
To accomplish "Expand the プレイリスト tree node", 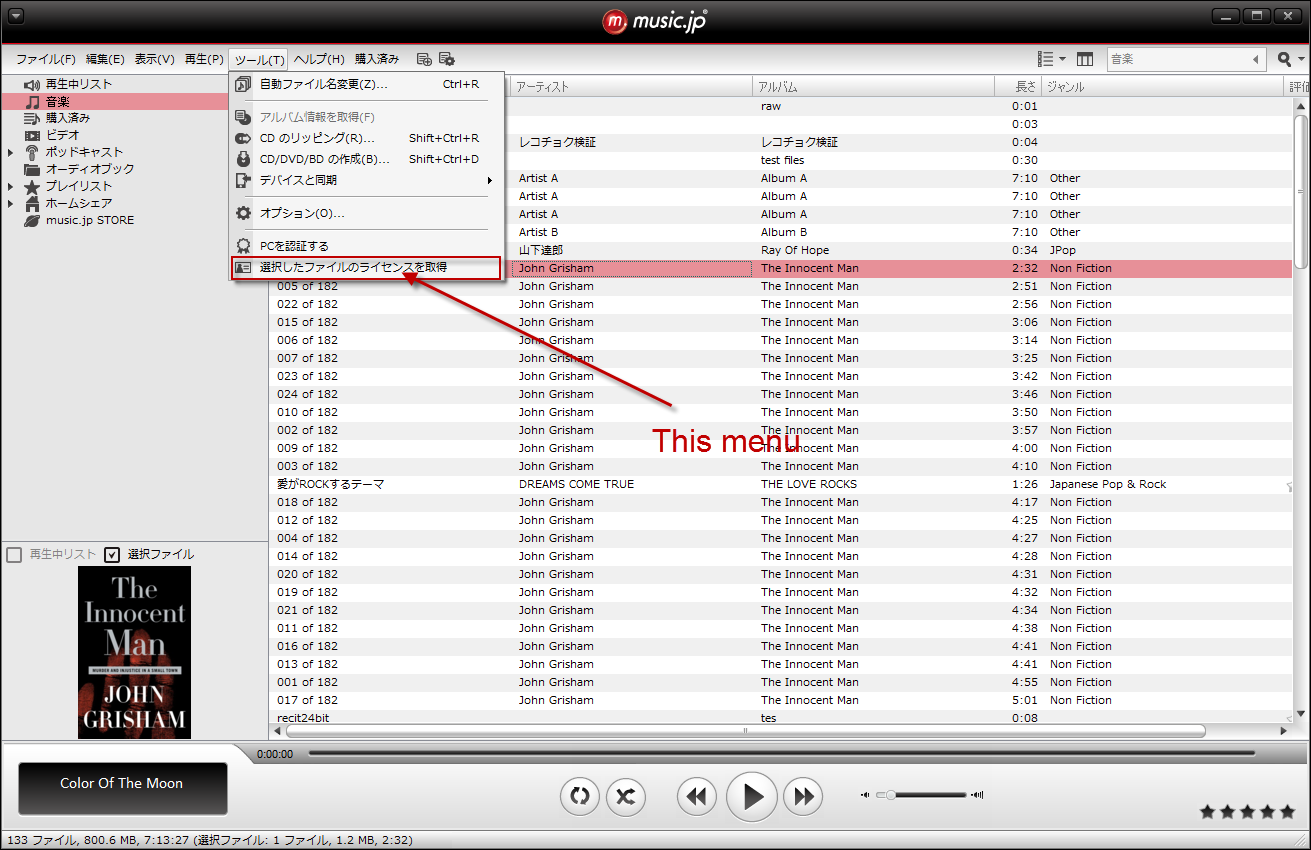I will click(10, 186).
